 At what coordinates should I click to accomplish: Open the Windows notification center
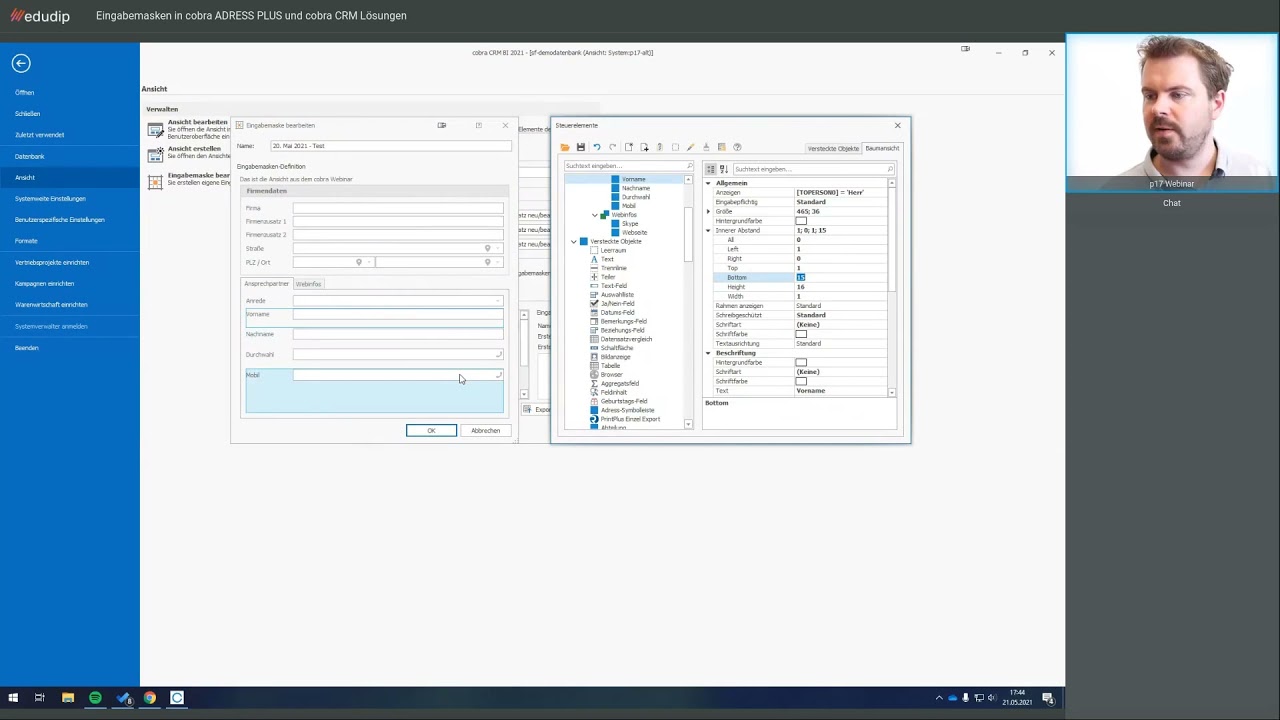1048,698
